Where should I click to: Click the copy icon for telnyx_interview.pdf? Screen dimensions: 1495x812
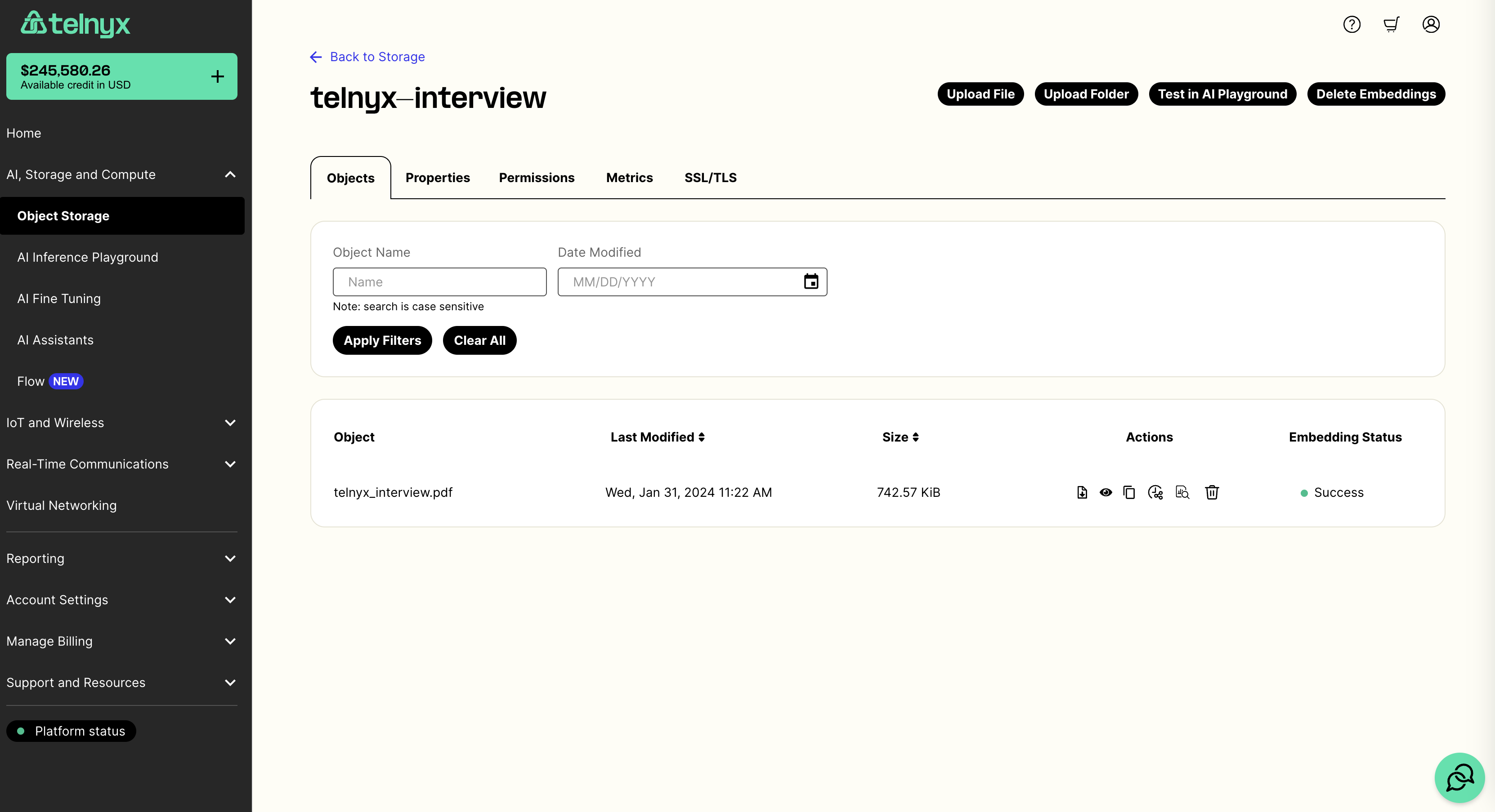coord(1128,492)
